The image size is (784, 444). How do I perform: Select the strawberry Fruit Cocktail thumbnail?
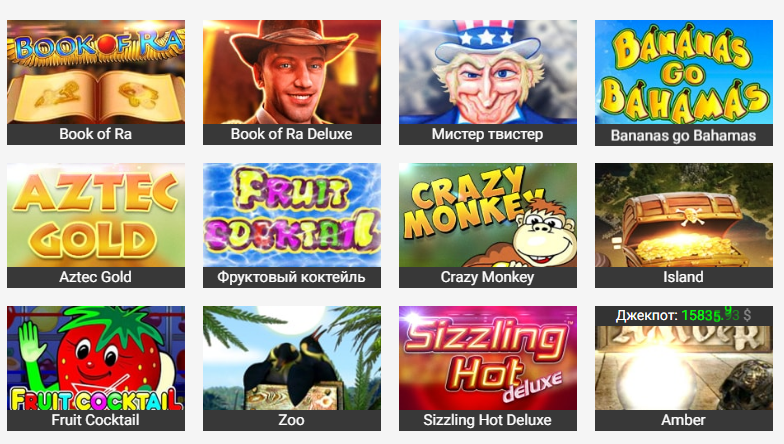[x=96, y=358]
